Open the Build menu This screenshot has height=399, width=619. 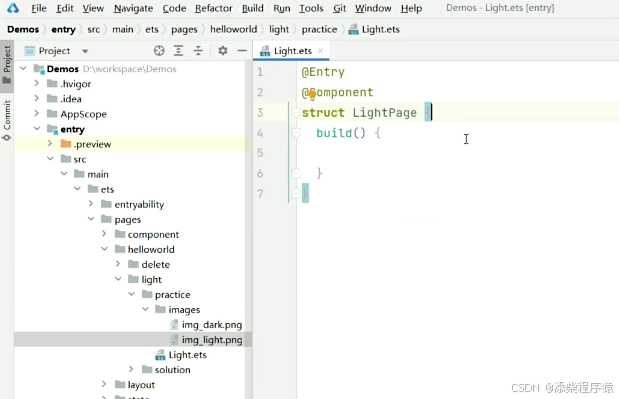(x=253, y=8)
